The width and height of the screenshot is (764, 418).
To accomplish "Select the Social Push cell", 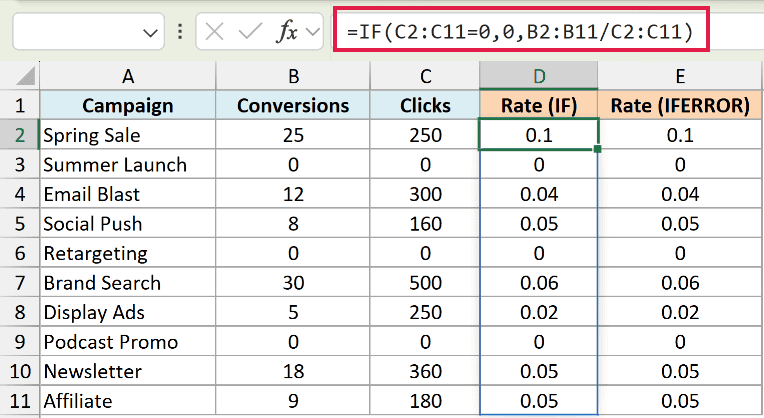I will point(128,224).
